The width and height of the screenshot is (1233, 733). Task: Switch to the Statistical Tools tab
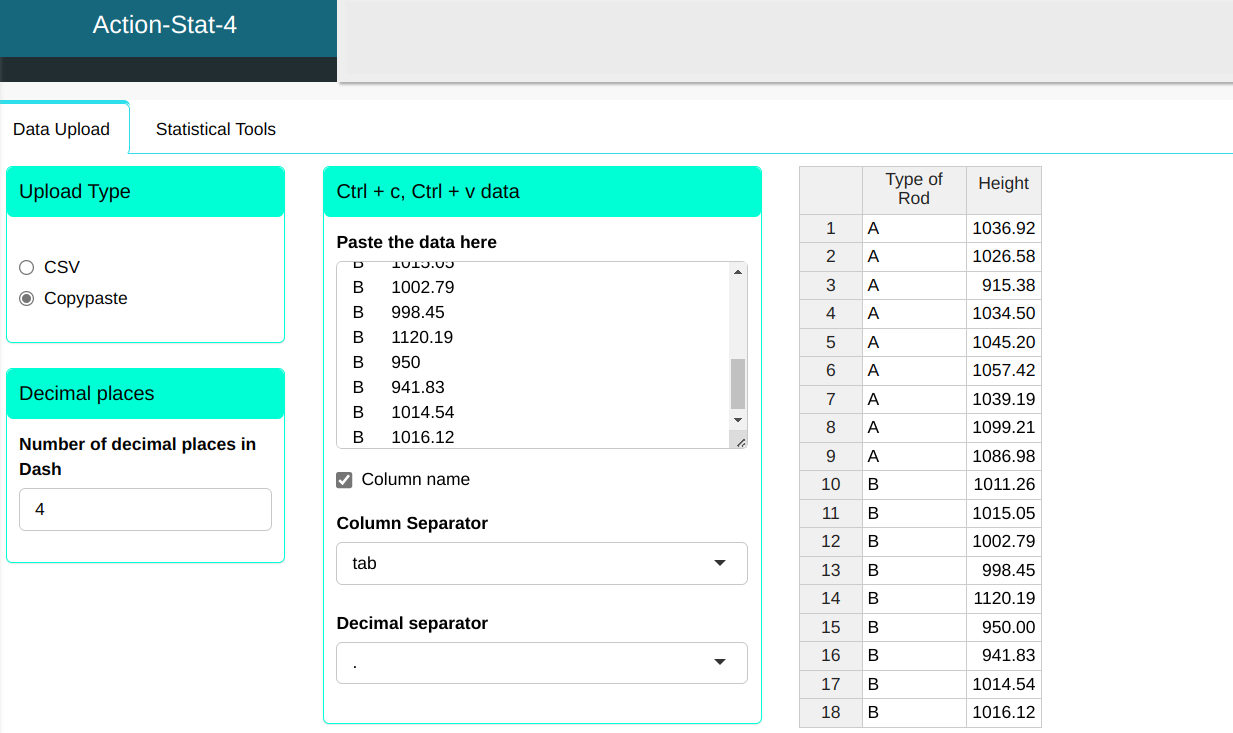click(x=215, y=129)
